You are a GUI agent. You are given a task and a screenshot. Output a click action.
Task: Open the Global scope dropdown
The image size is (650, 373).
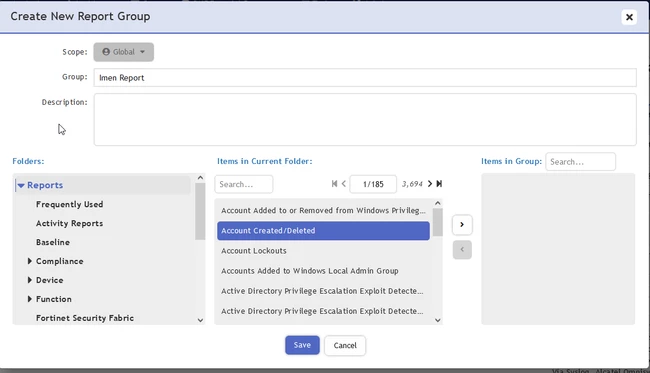coord(124,52)
